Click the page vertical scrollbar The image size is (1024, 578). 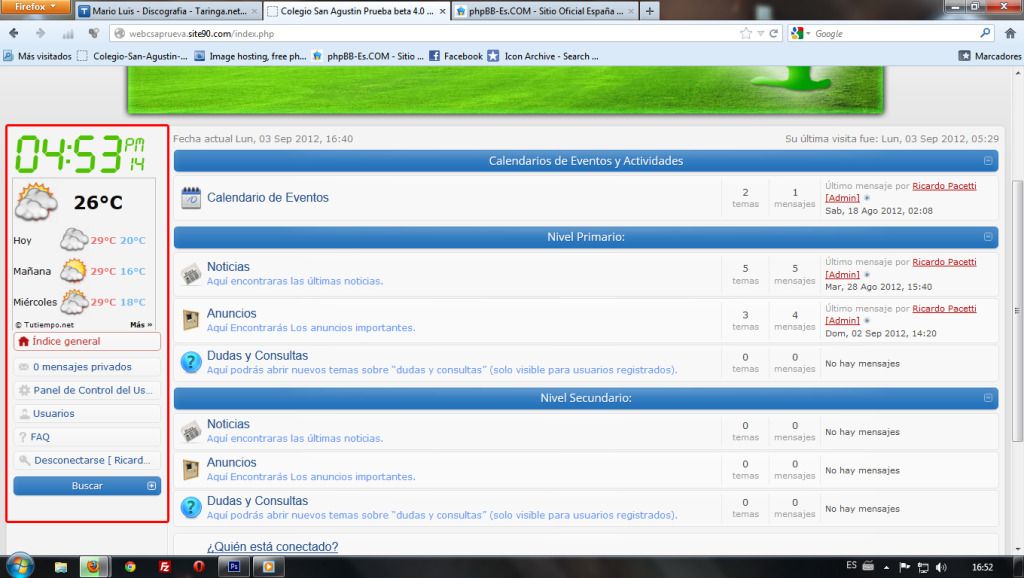click(1017, 310)
